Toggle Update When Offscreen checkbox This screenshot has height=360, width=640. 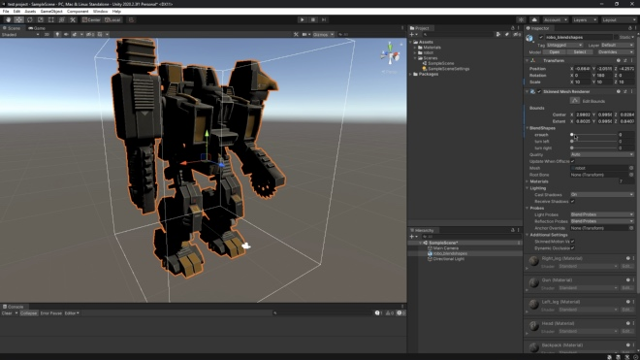pyautogui.click(x=573, y=161)
